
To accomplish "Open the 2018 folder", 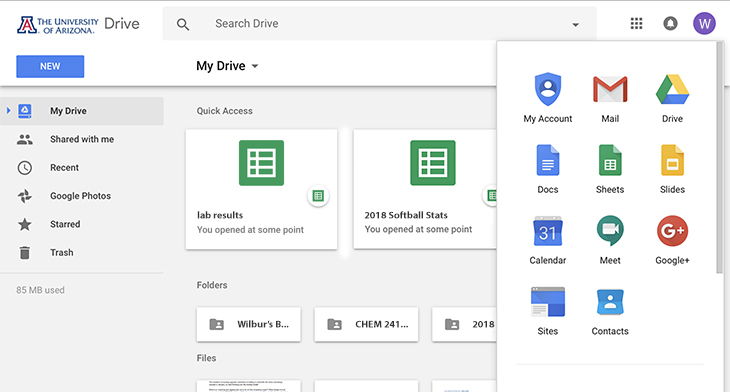I will pos(464,324).
